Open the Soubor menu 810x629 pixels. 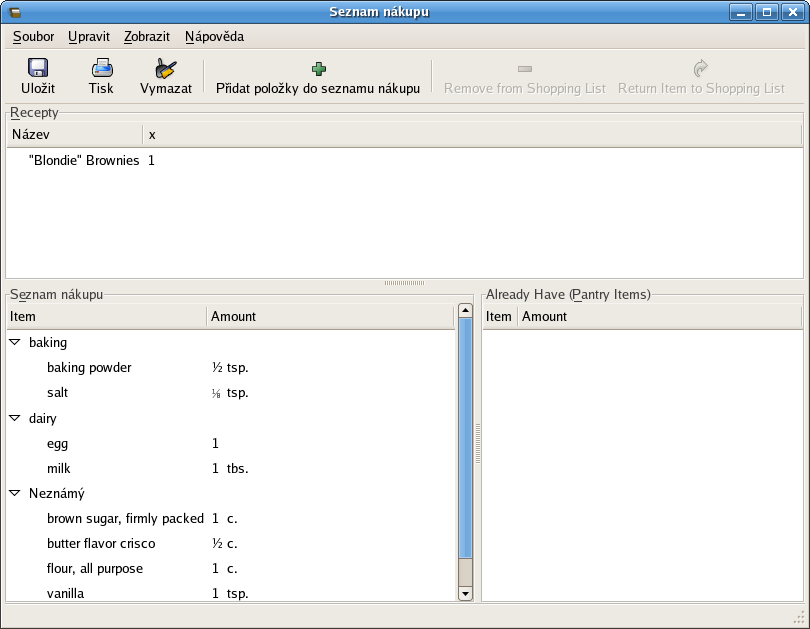(x=33, y=37)
